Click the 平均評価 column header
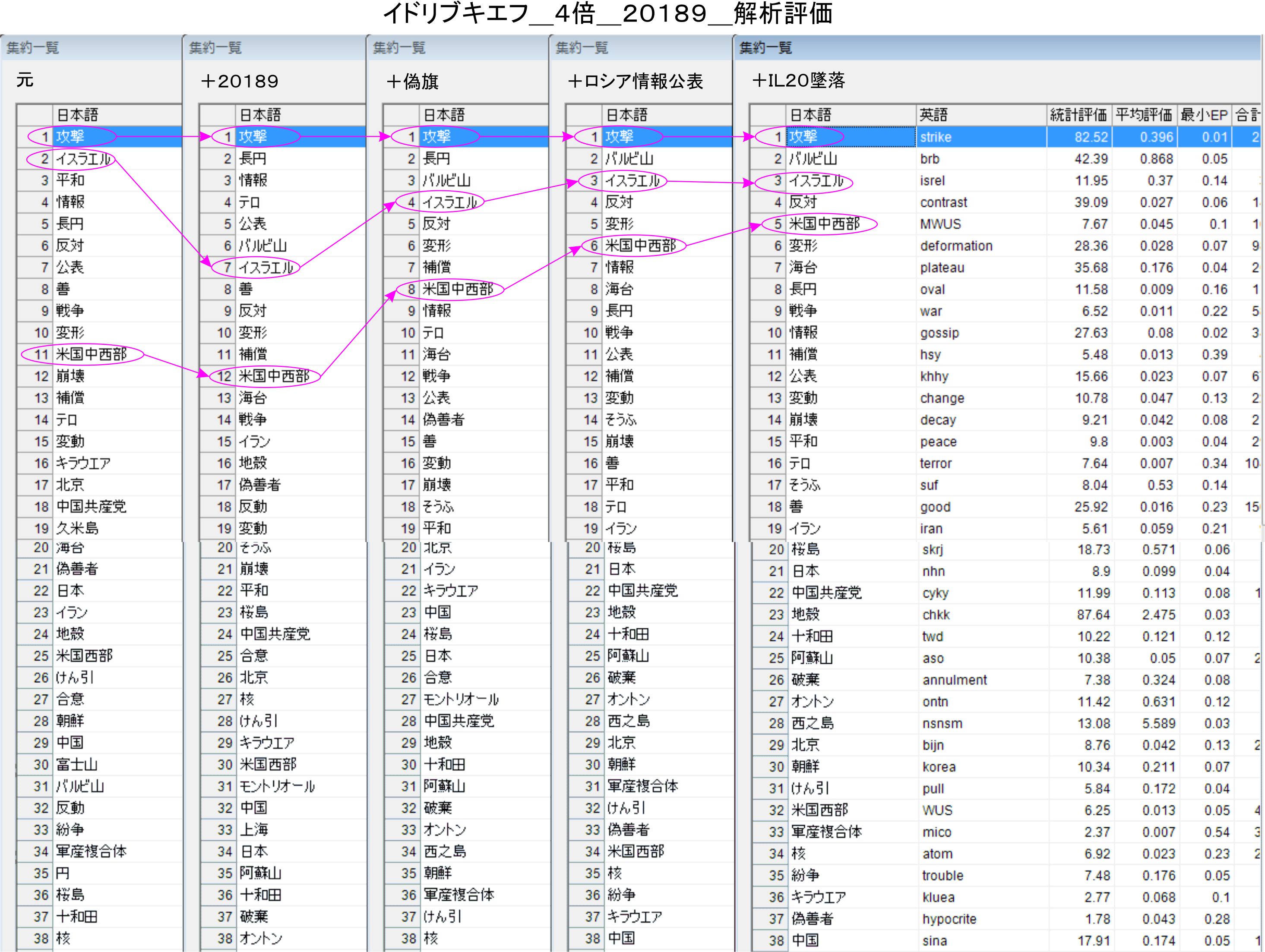 click(x=1143, y=115)
